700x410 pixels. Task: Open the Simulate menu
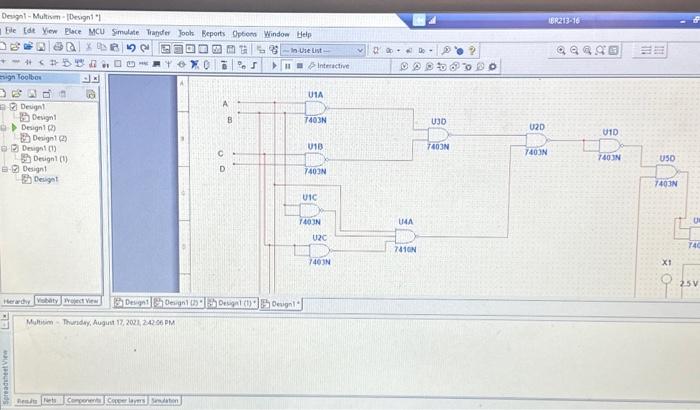(x=125, y=32)
